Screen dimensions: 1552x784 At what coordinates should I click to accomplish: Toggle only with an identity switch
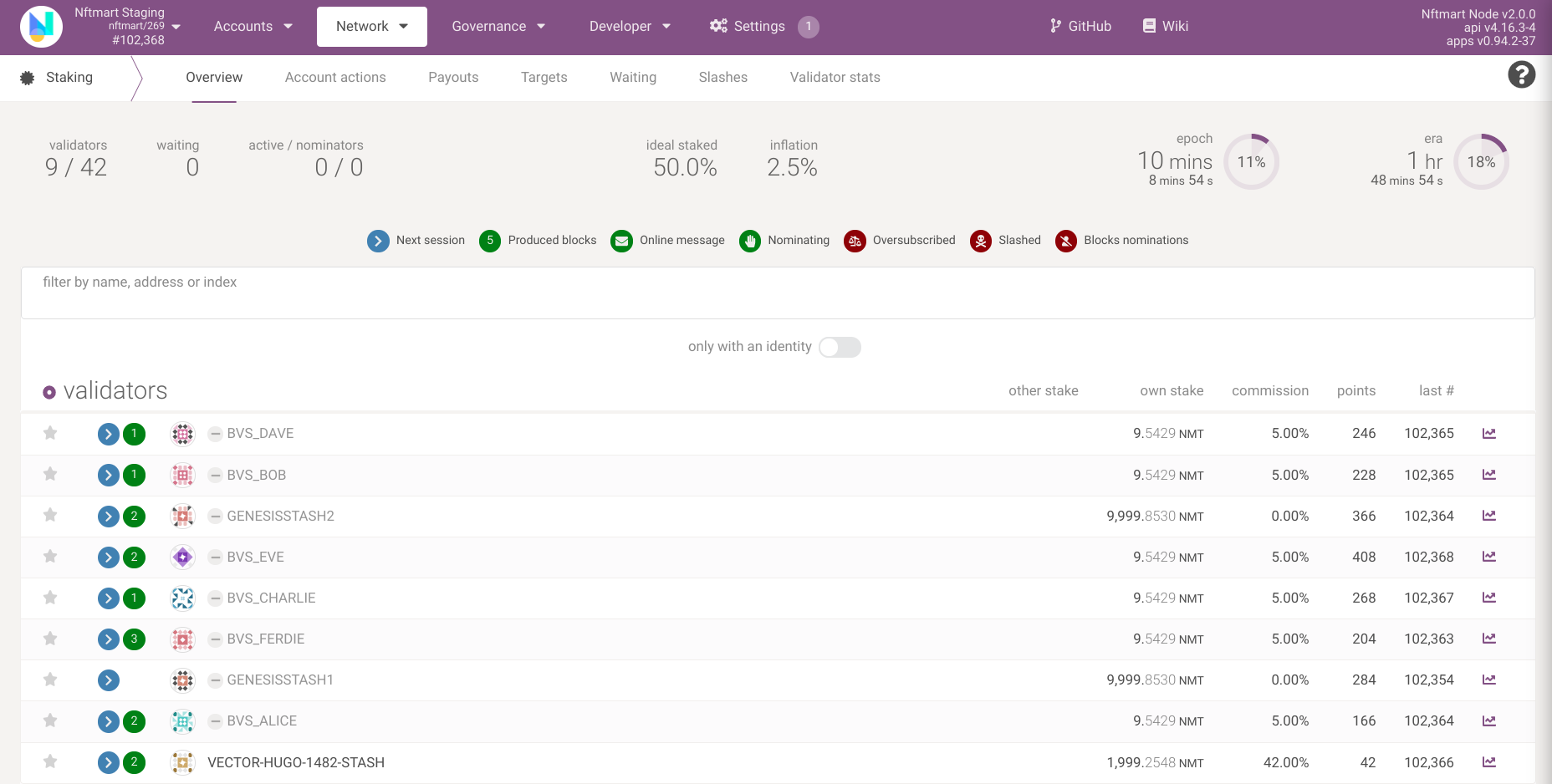(x=840, y=347)
